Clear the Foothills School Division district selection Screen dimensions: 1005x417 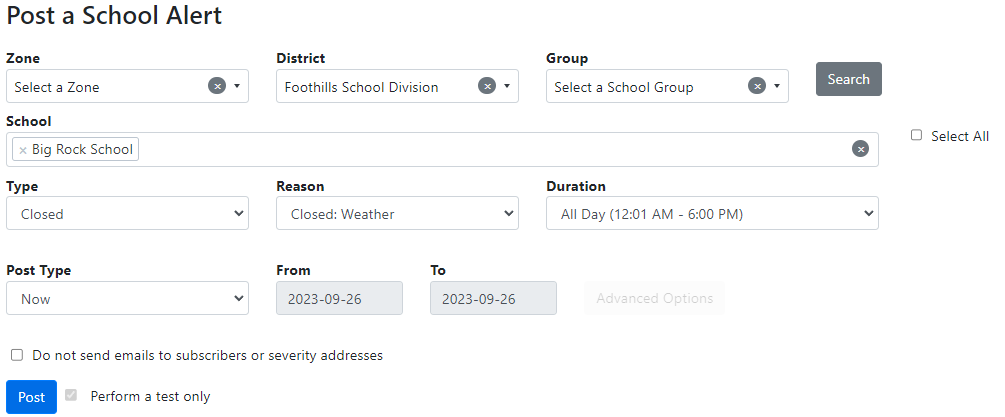487,86
